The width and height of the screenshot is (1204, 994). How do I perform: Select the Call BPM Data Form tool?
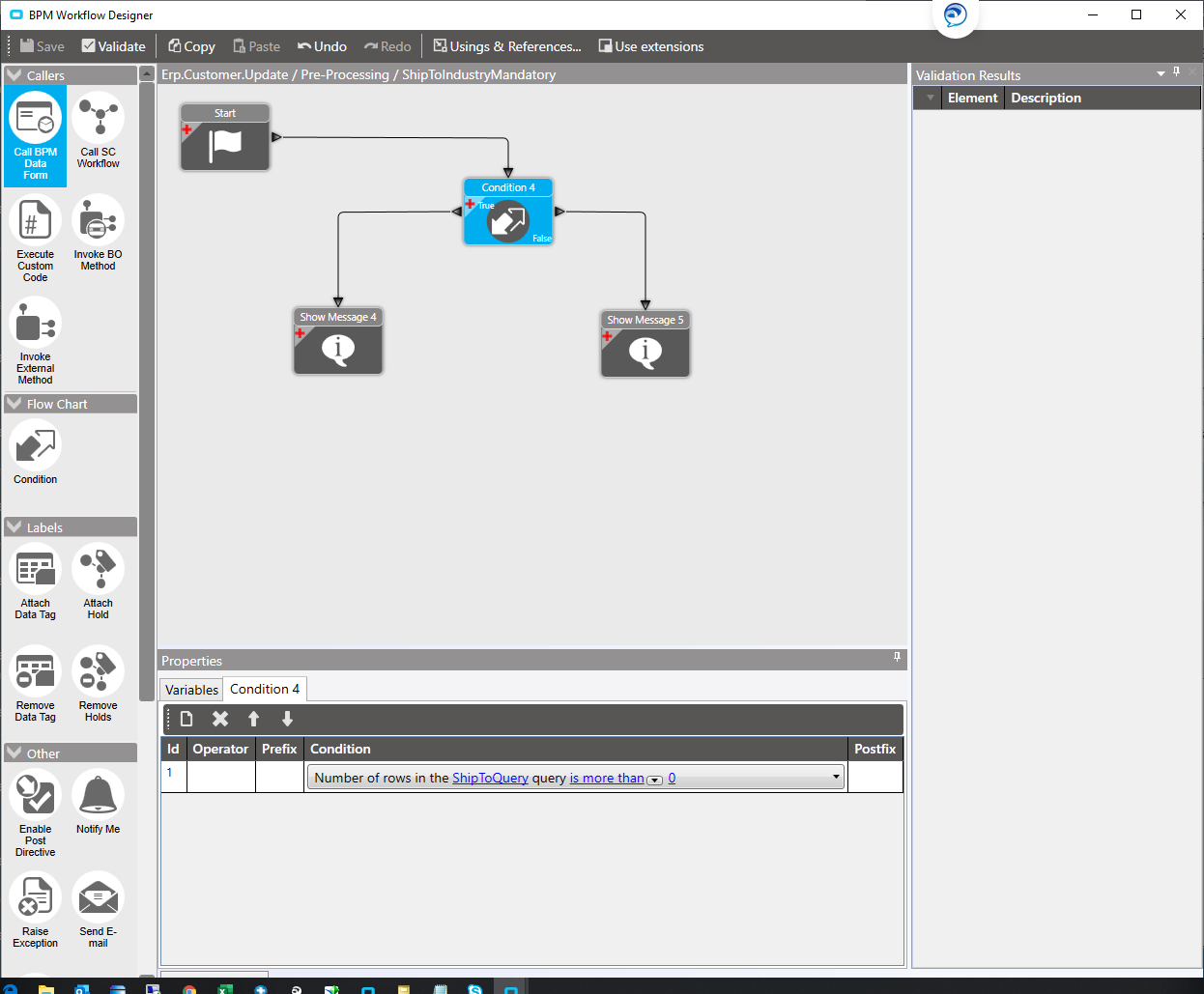[36, 136]
